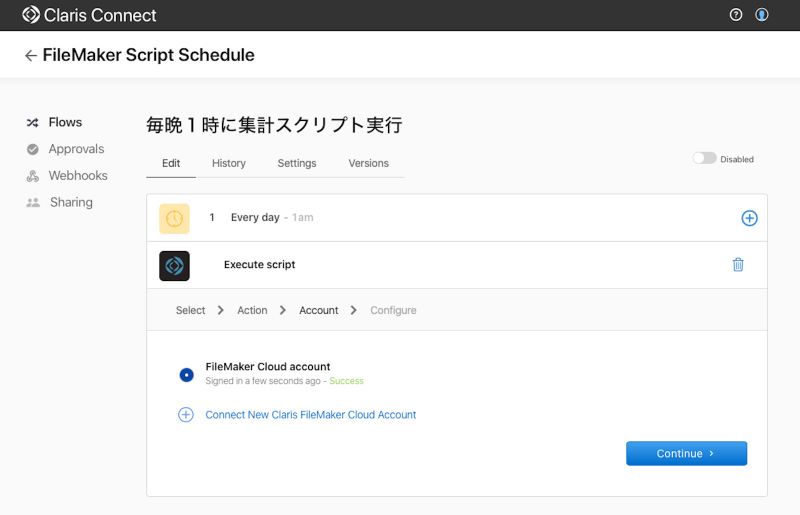Click the FileMaker Cloud account label
This screenshot has width=800, height=515.
pos(268,366)
